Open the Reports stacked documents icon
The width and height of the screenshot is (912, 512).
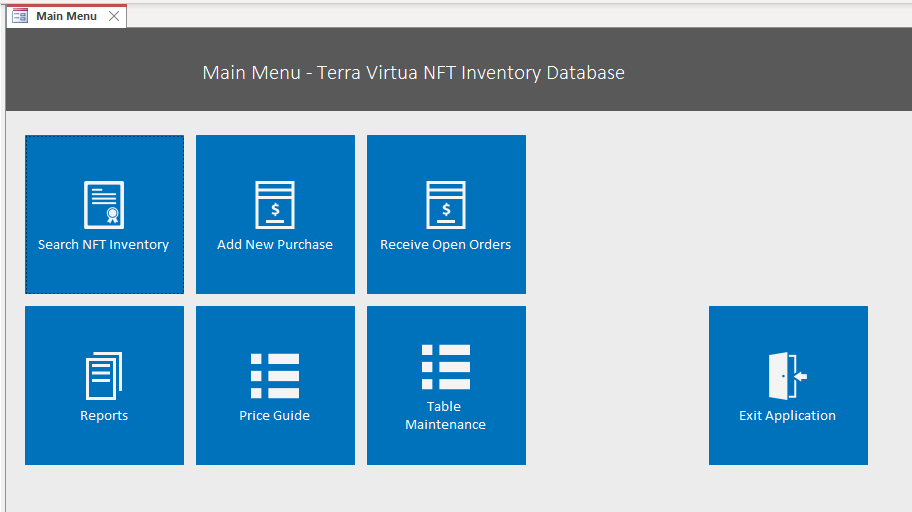[x=104, y=376]
